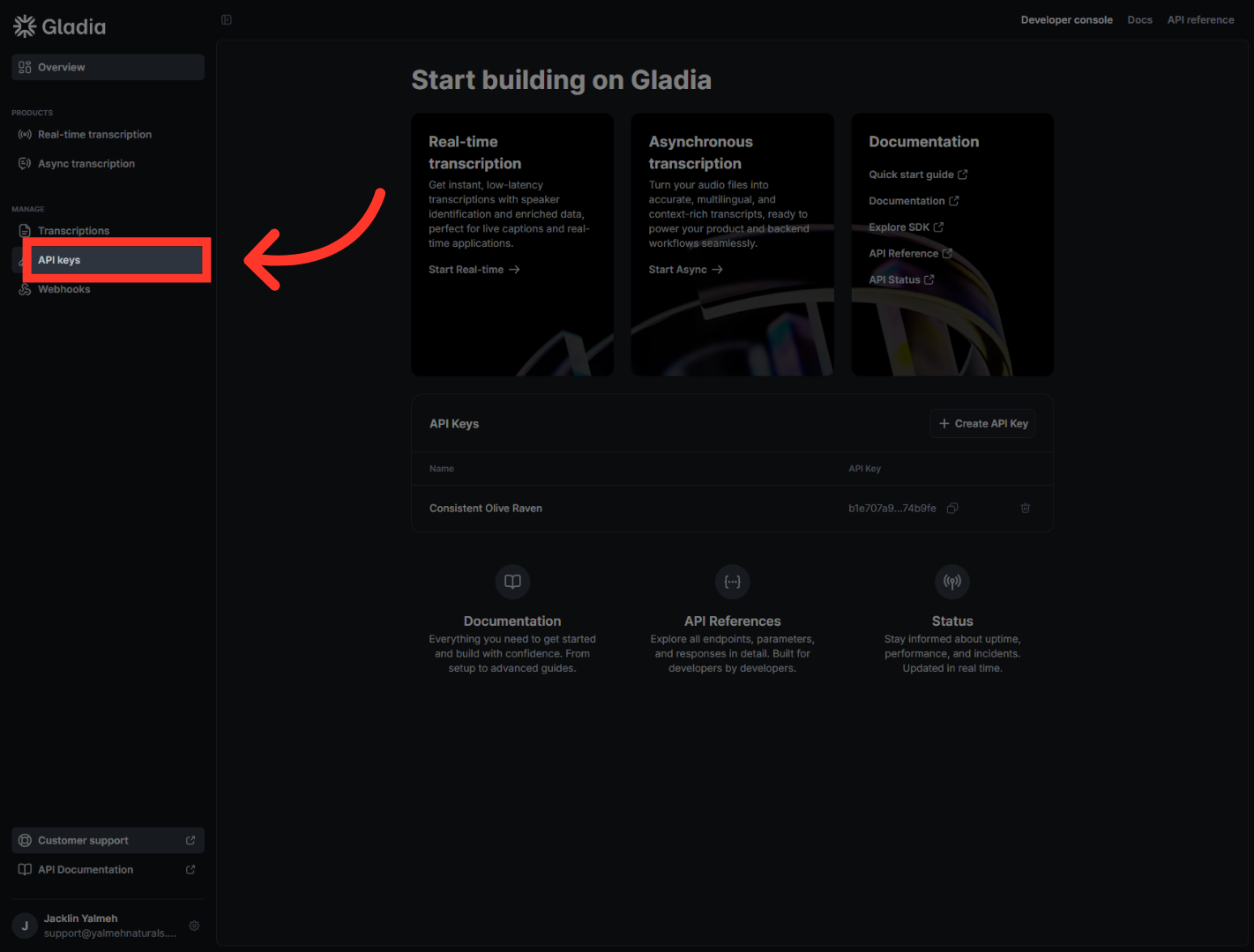Click the Gladia logo
Viewport: 1254px width, 952px height.
(x=59, y=26)
